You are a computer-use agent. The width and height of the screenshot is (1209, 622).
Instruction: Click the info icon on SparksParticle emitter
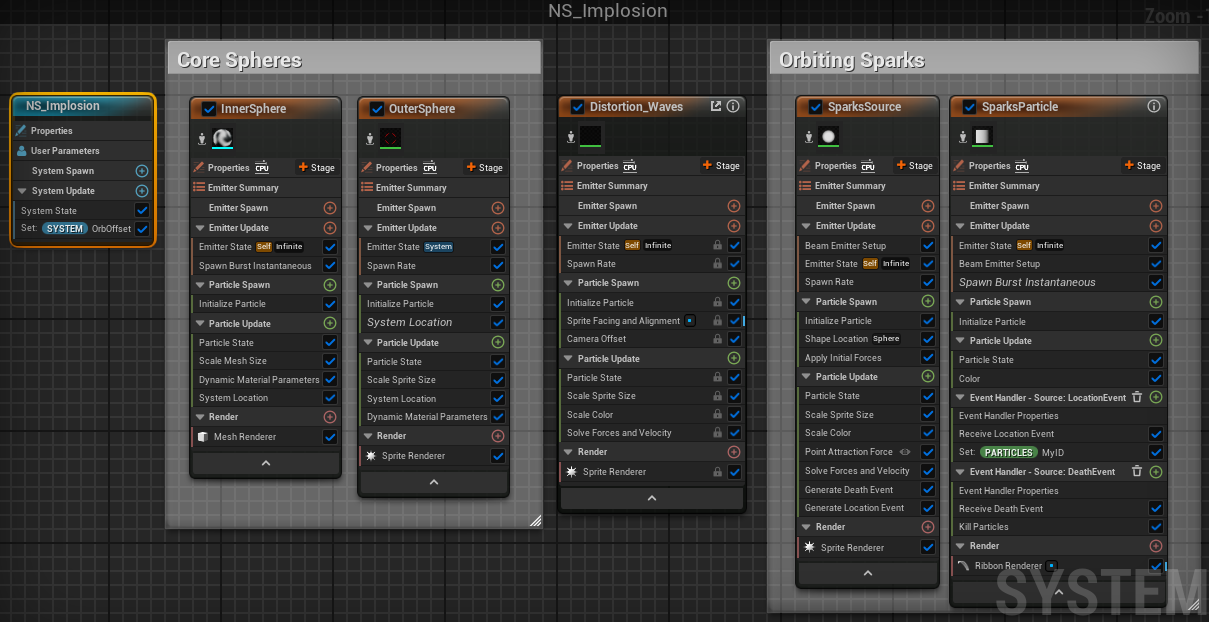(1153, 106)
